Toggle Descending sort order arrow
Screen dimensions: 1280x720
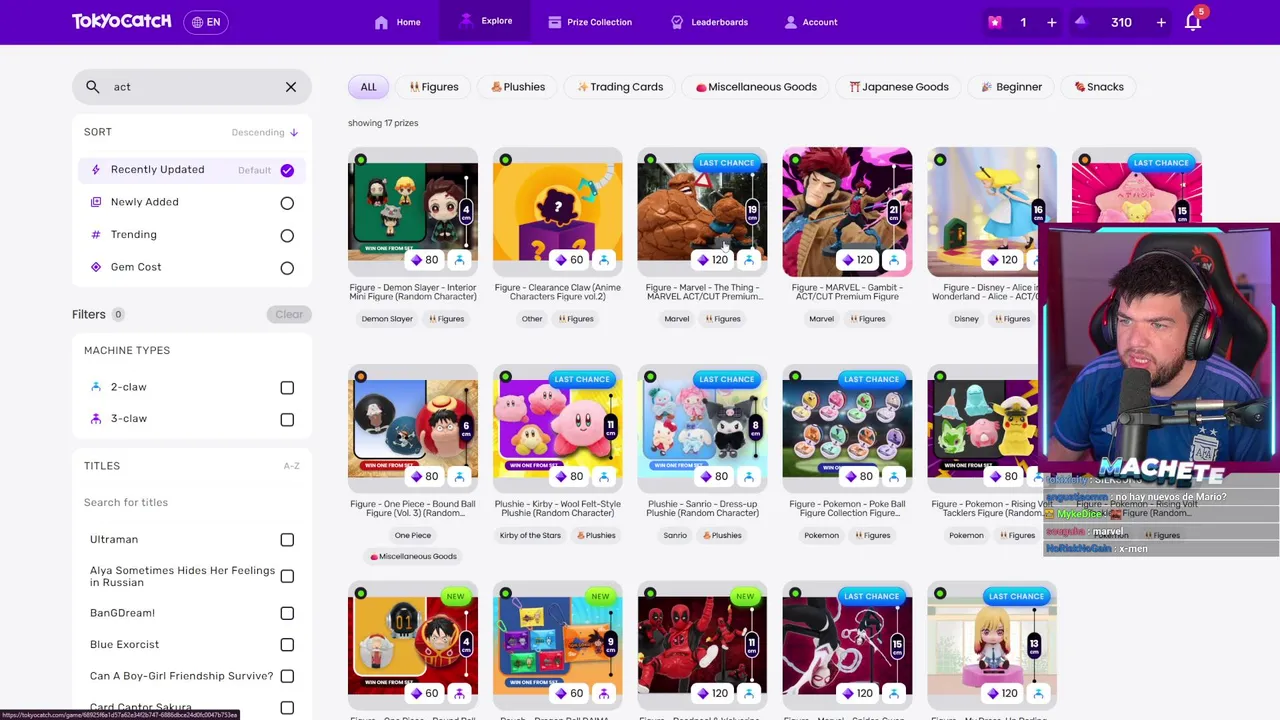(293, 132)
